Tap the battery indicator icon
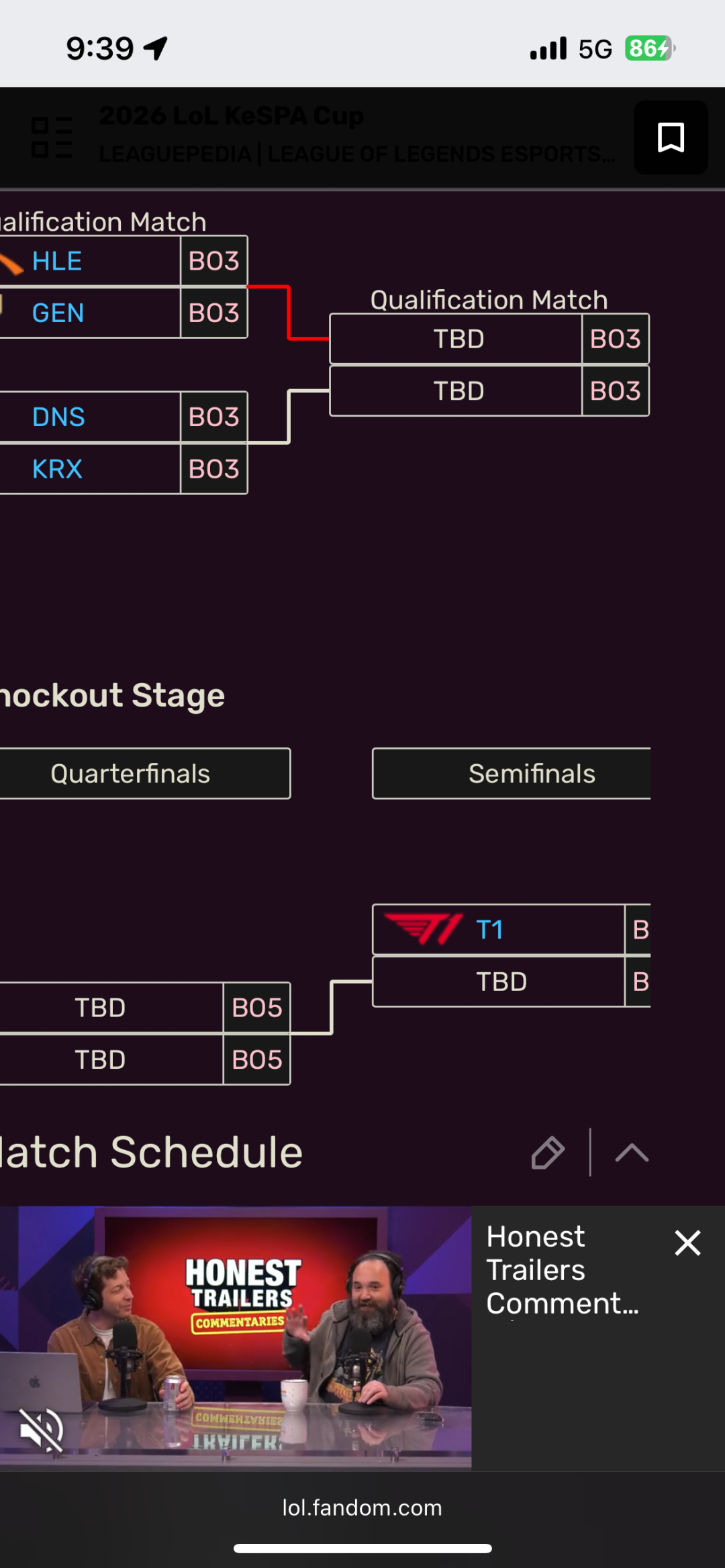This screenshot has width=725, height=1568. [650, 48]
